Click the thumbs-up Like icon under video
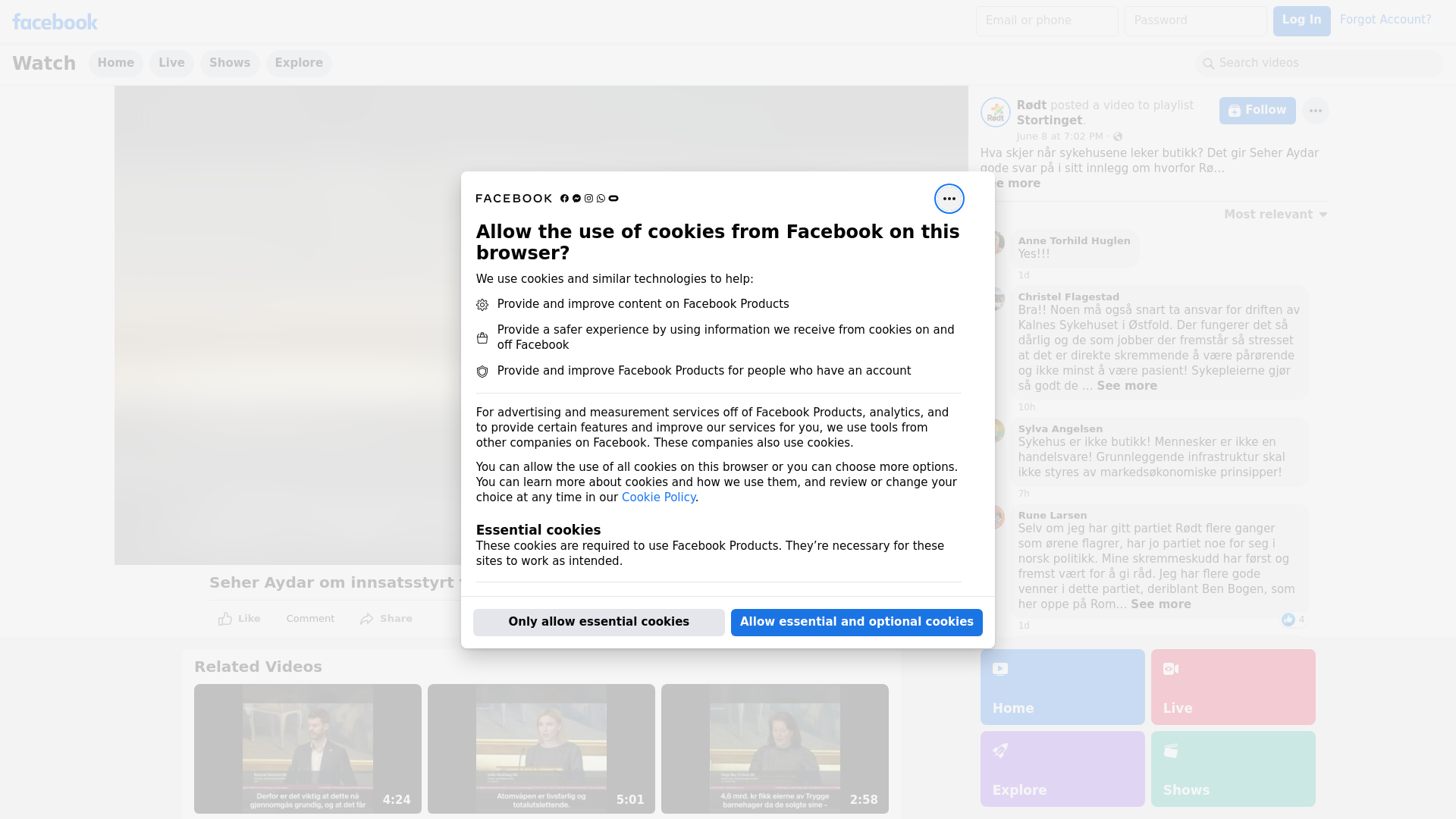 pyautogui.click(x=225, y=619)
